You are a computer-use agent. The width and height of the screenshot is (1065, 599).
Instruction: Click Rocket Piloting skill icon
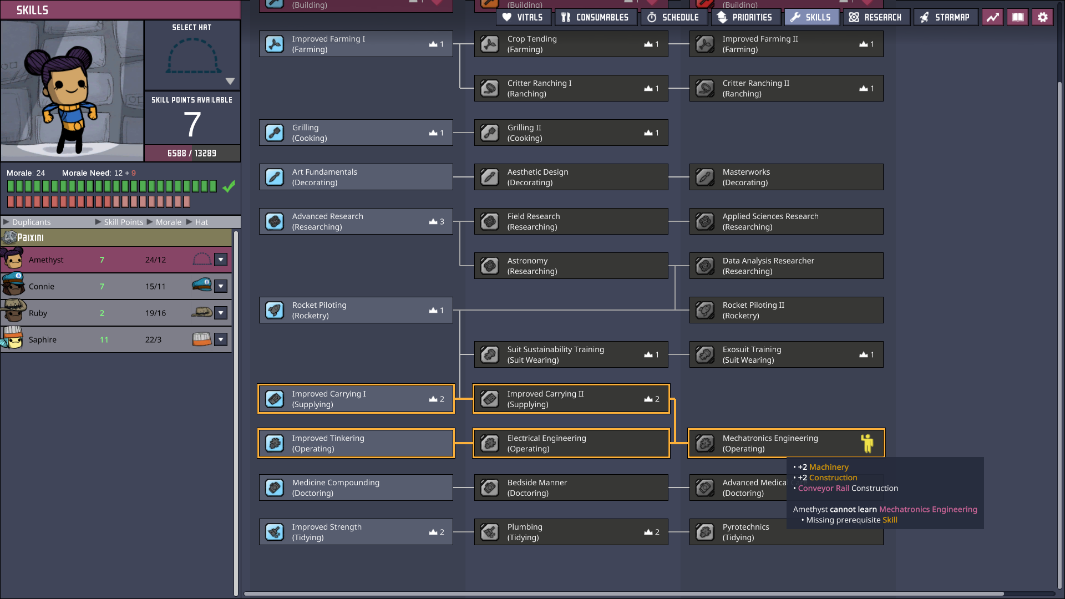point(274,310)
